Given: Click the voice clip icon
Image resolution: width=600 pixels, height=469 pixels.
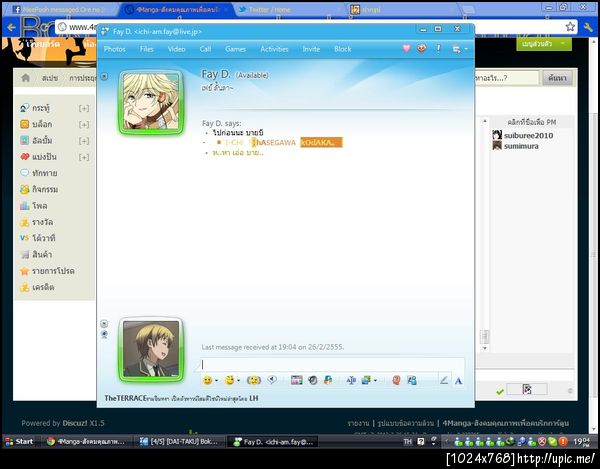Looking at the screenshot, I should point(272,380).
